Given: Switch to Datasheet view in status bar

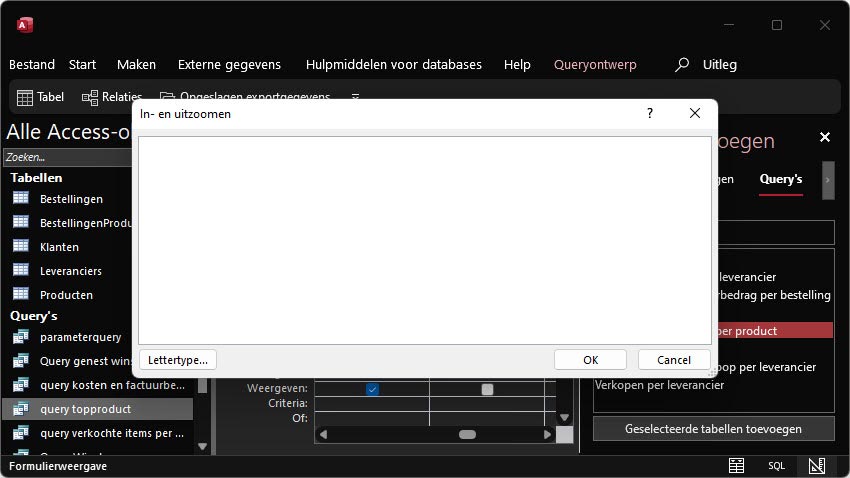Looking at the screenshot, I should 736,466.
